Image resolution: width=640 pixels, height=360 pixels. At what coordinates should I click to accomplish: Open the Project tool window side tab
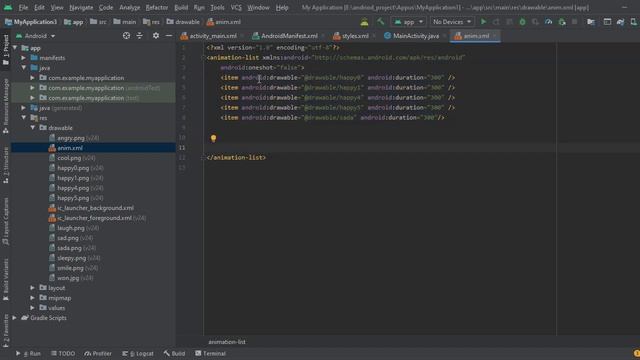(x=6, y=49)
